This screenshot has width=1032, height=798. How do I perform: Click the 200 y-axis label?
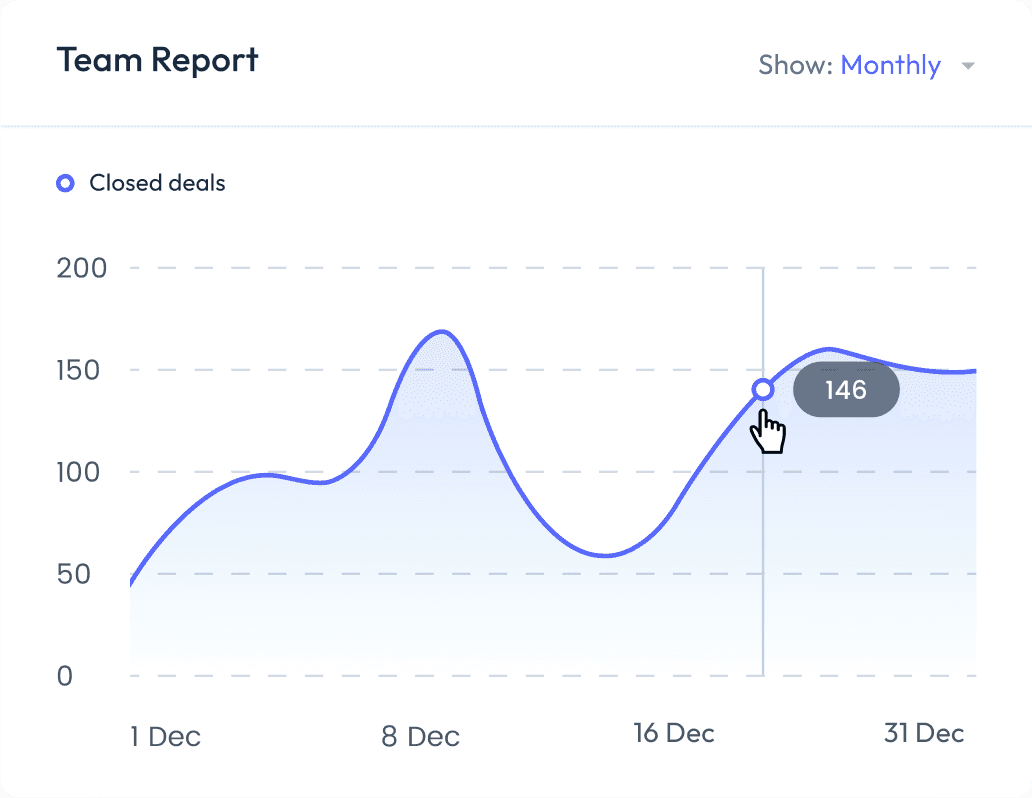click(x=82, y=268)
